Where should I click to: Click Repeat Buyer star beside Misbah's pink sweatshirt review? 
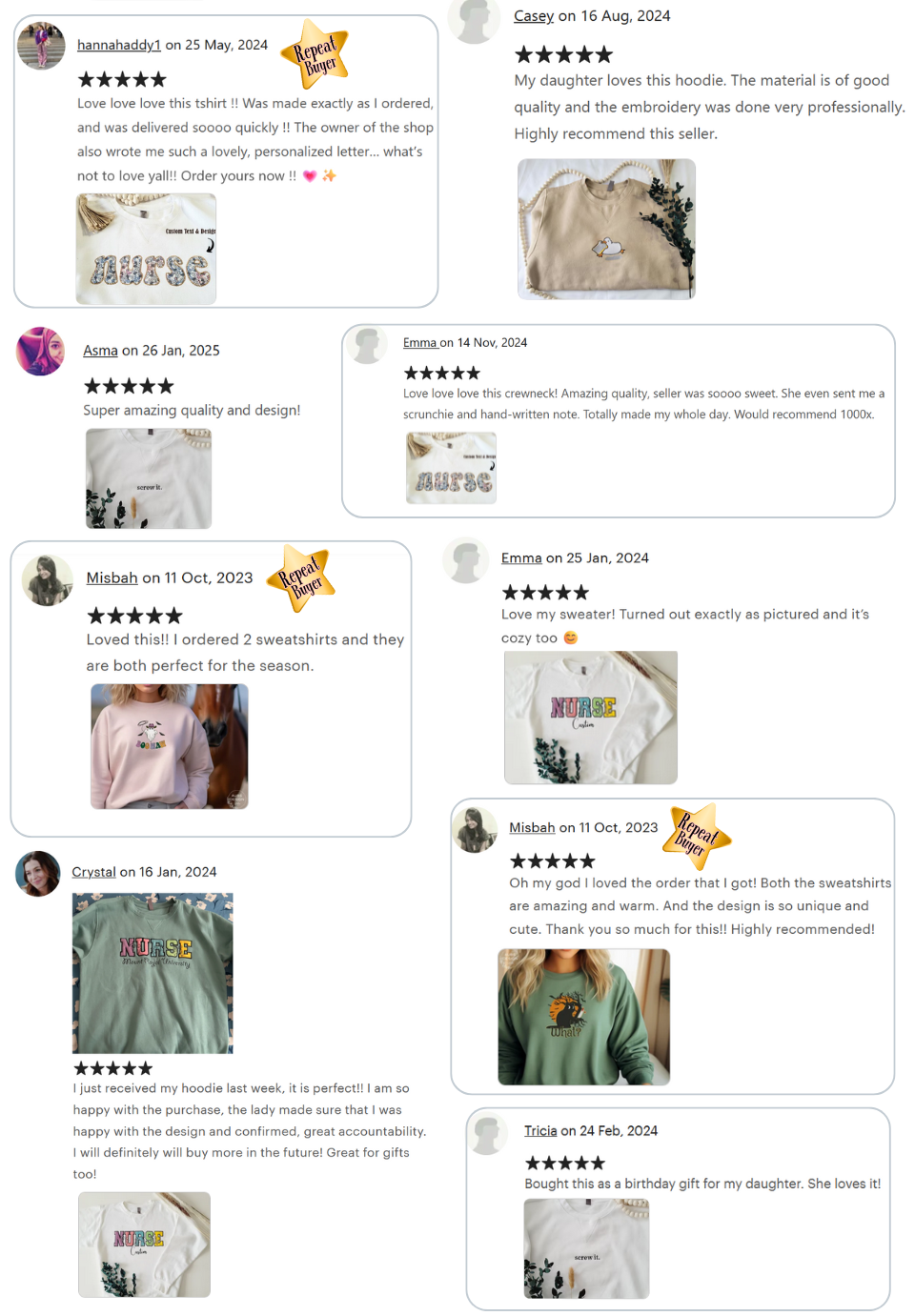click(x=301, y=579)
